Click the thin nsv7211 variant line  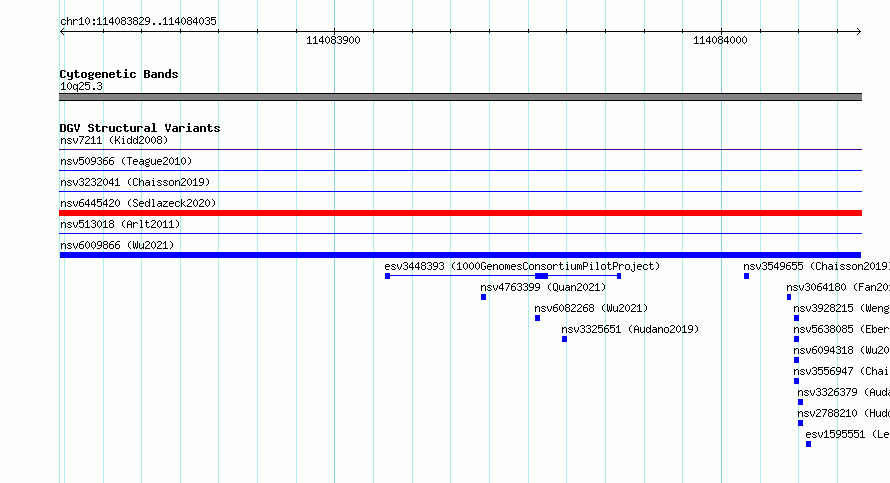tap(460, 150)
